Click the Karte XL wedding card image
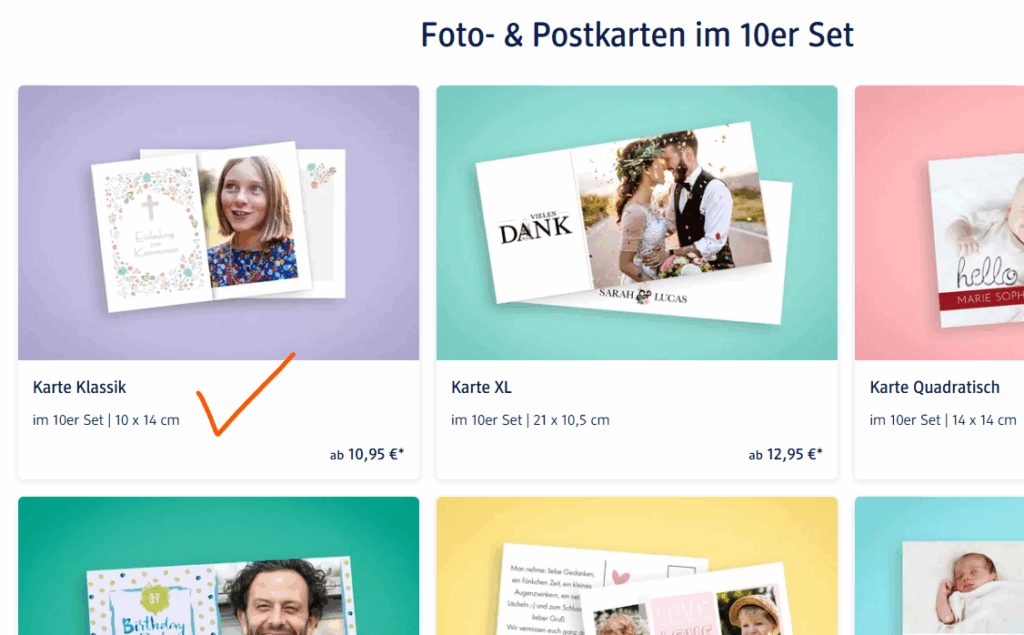This screenshot has height=635, width=1024. click(x=637, y=223)
